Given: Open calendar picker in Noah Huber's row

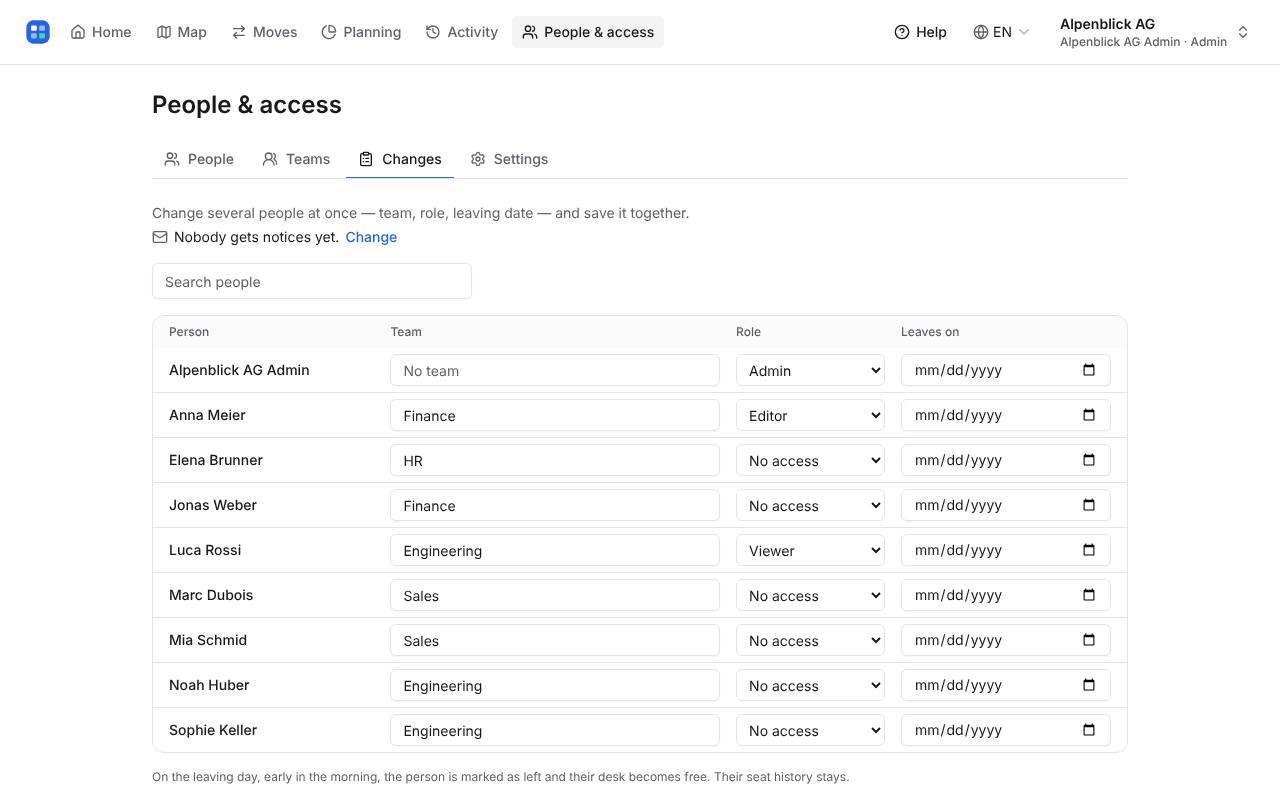Looking at the screenshot, I should pyautogui.click(x=1089, y=685).
